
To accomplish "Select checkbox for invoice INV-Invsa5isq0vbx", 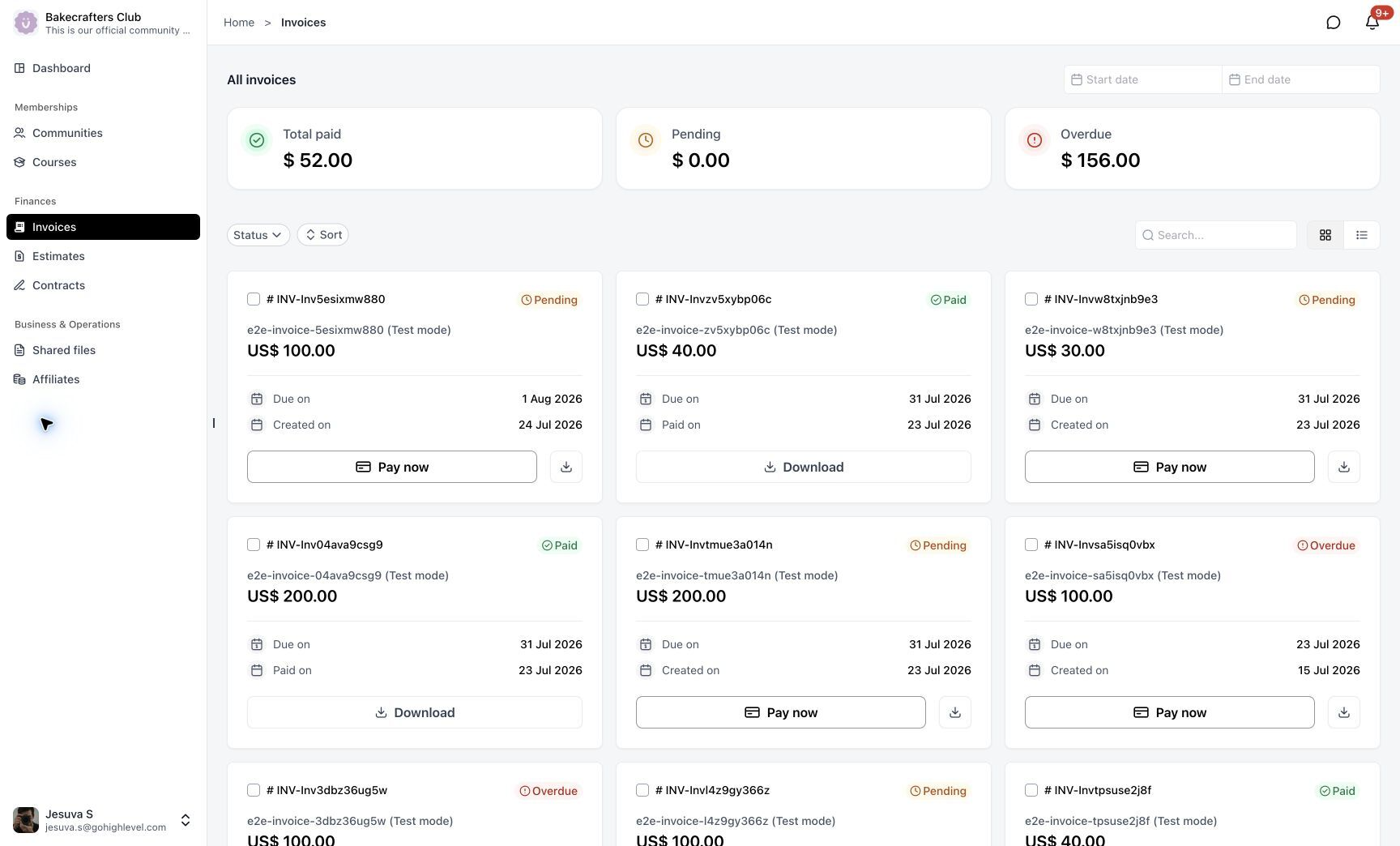I will [x=1031, y=545].
